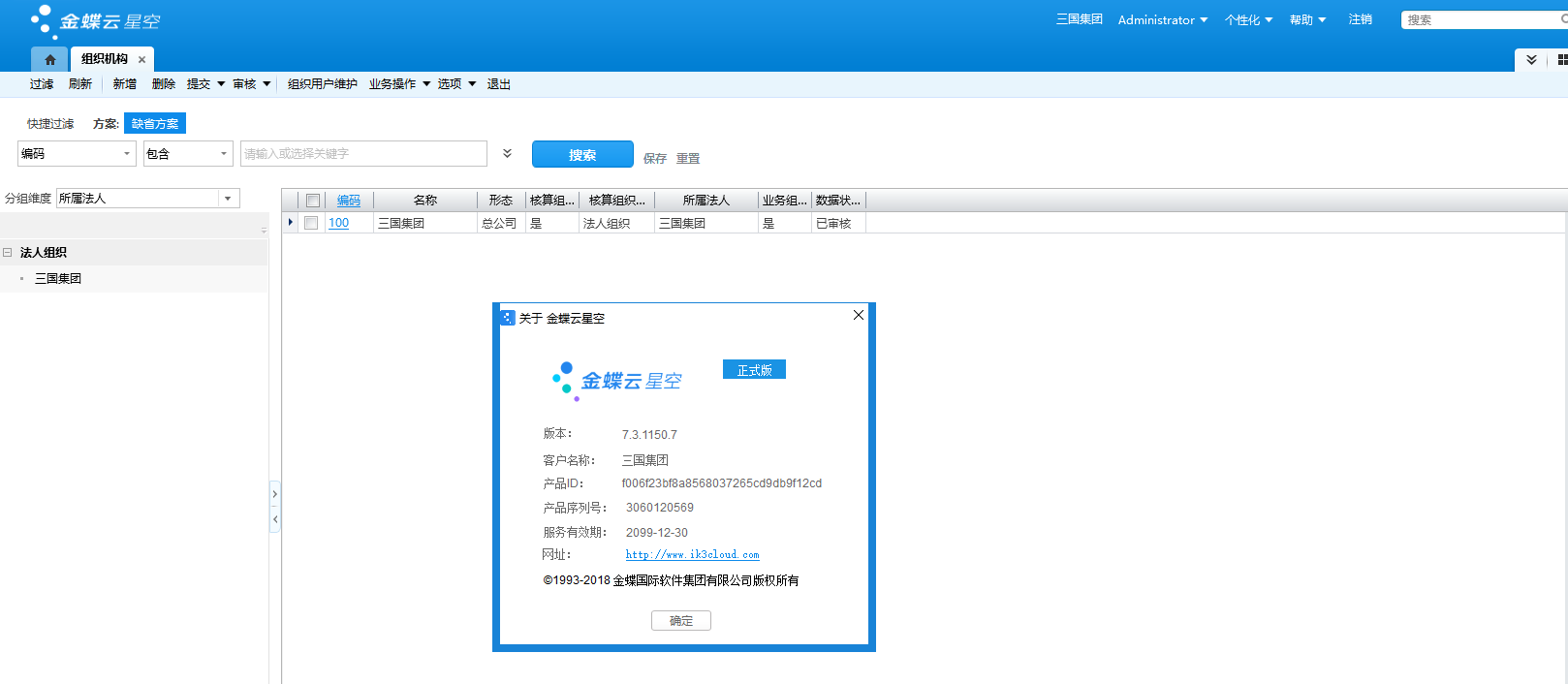Click the 三国集团 organization in header
This screenshot has height=684, width=1568.
(x=1080, y=19)
